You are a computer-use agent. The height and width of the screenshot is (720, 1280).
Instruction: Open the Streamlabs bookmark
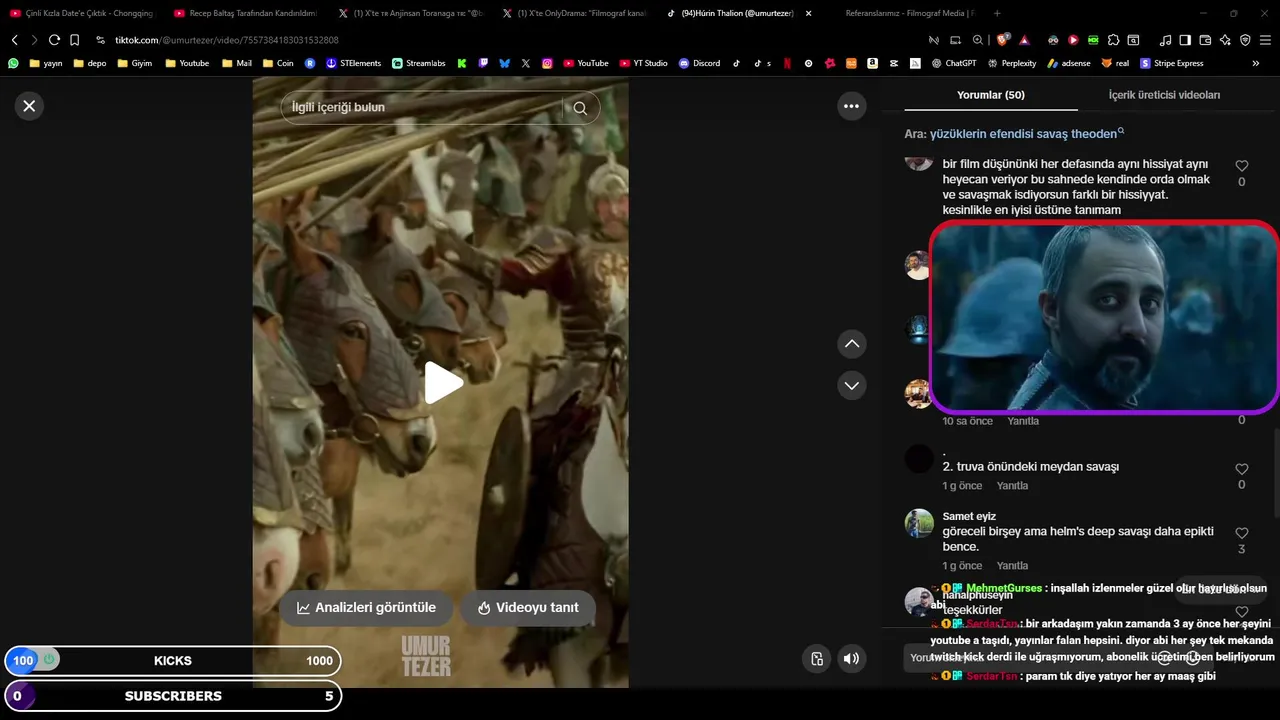[x=418, y=63]
